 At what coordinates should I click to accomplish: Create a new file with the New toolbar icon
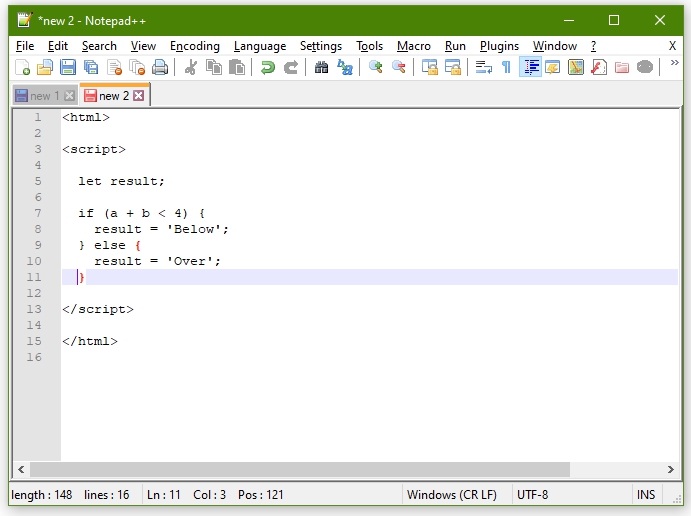(22, 67)
